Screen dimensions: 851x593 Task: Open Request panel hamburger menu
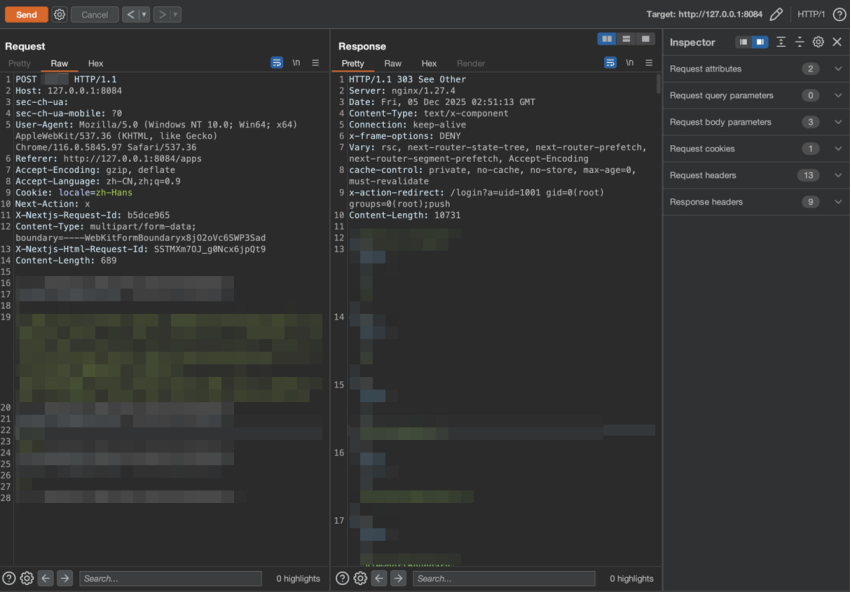[x=315, y=63]
